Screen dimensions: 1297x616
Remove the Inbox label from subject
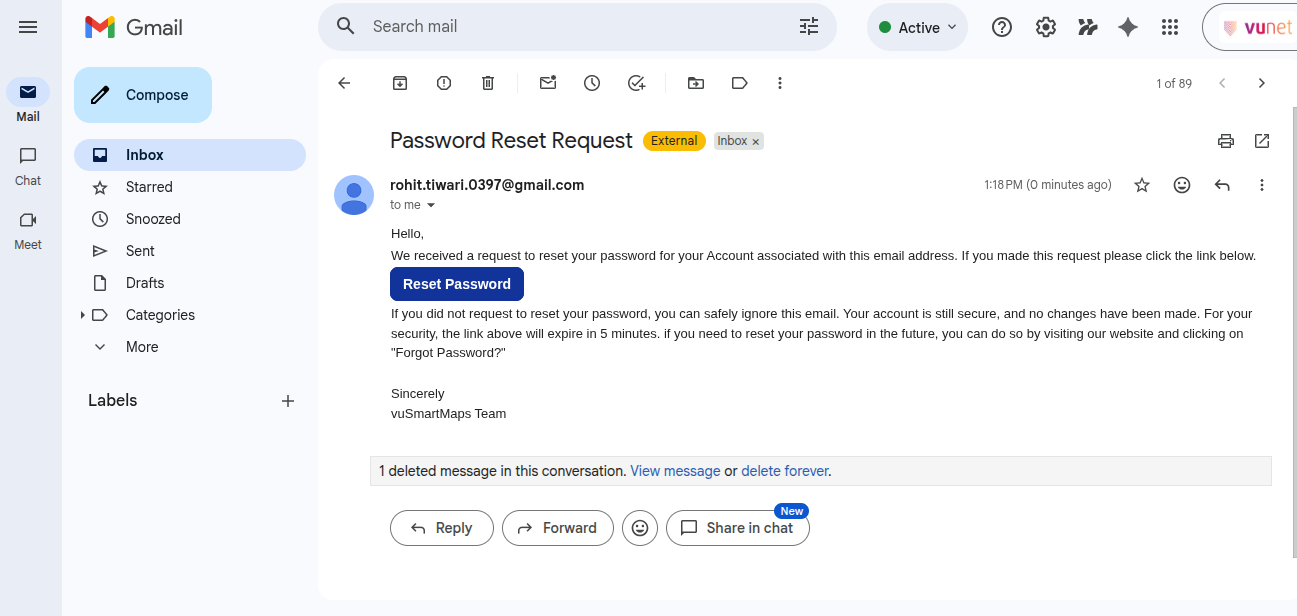point(756,142)
